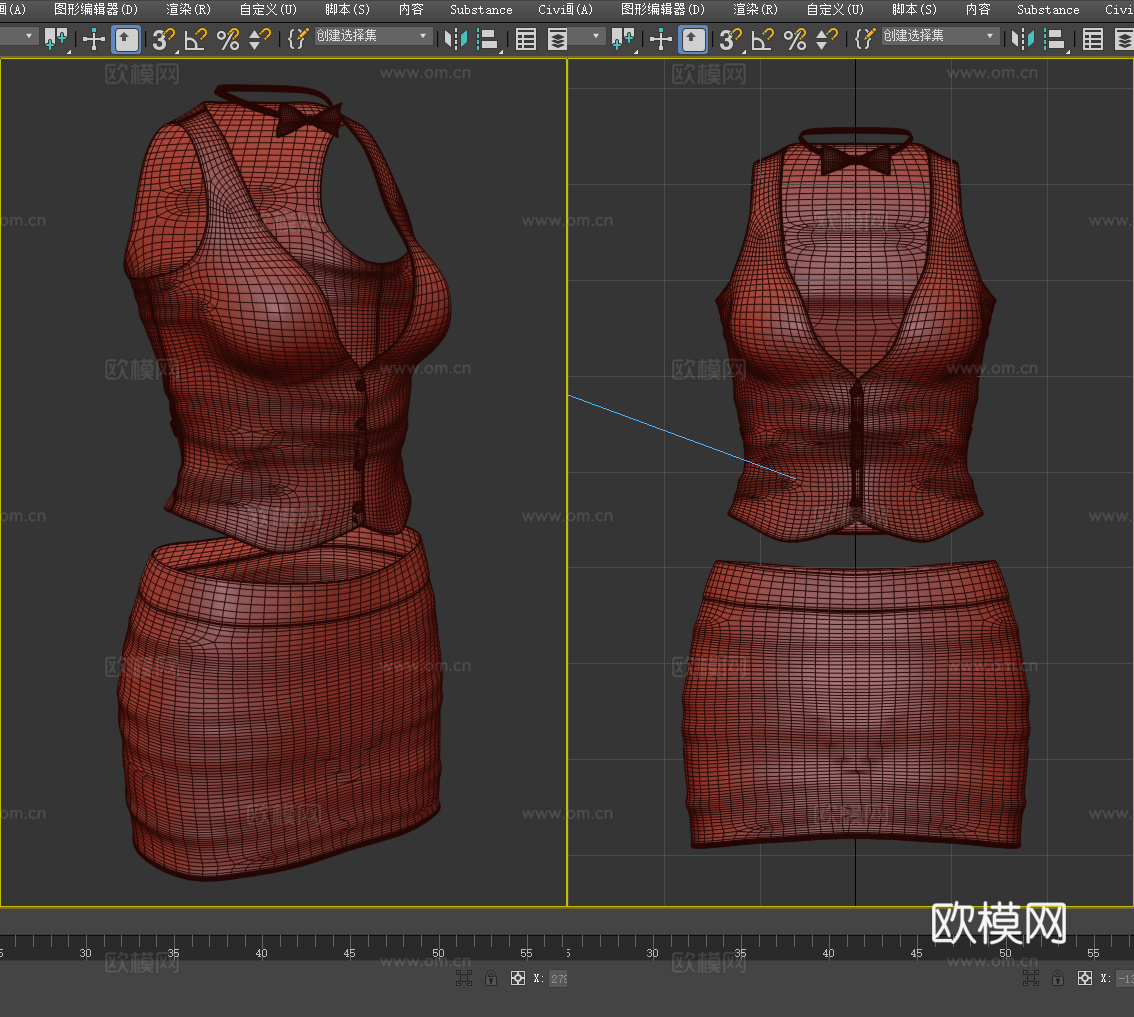
Task: Open Edit Named Selection Sets in right screenshot
Action: coord(864,39)
